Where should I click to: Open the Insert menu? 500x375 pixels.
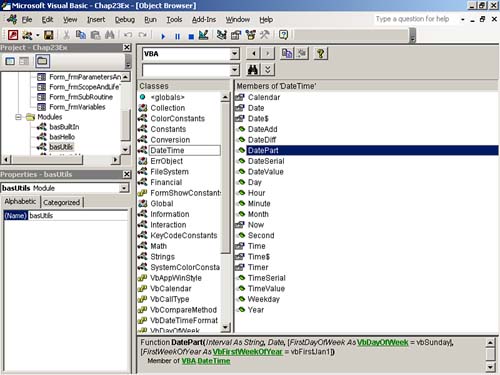click(x=96, y=20)
